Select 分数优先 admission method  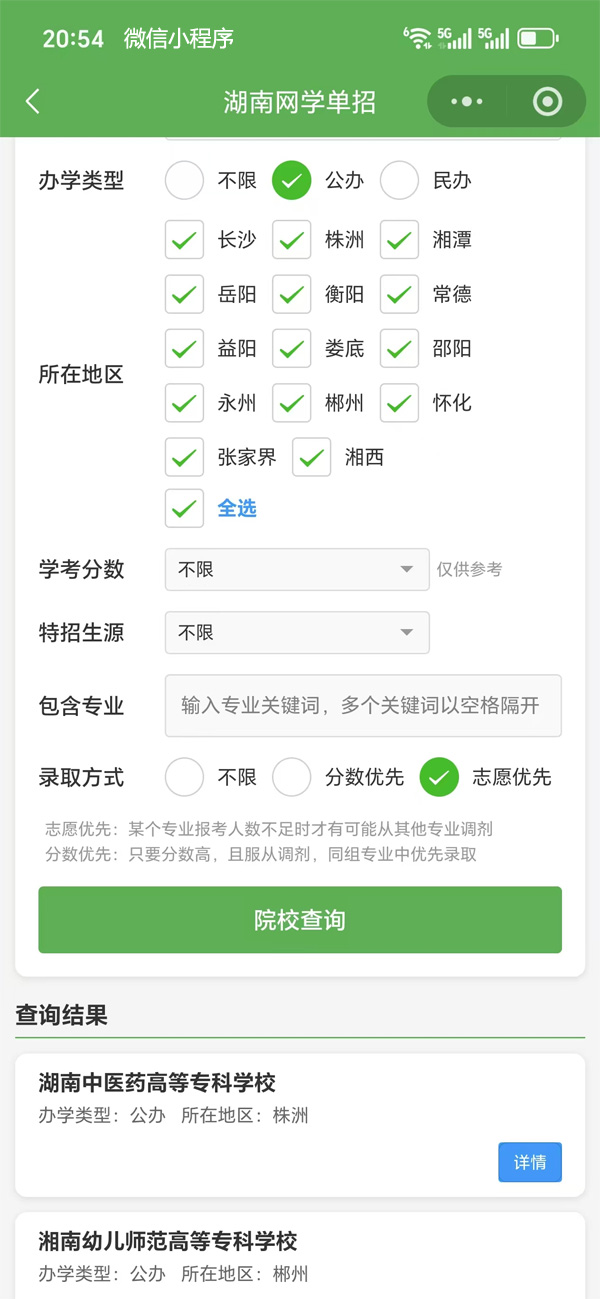[292, 777]
